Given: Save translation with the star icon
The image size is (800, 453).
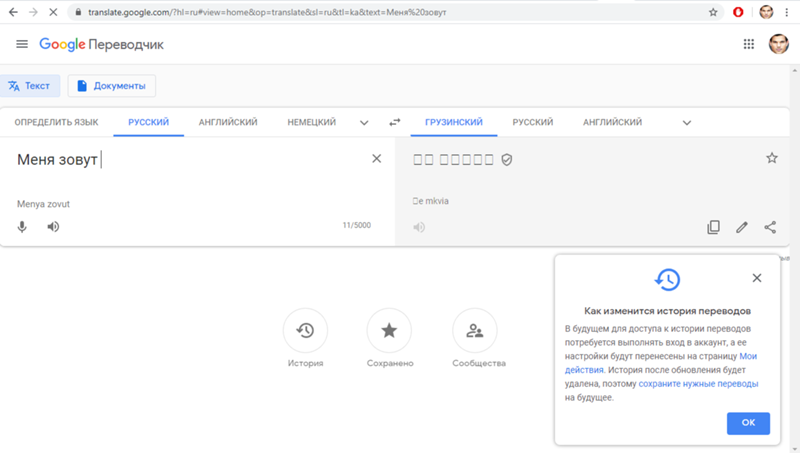Looking at the screenshot, I should 771,158.
